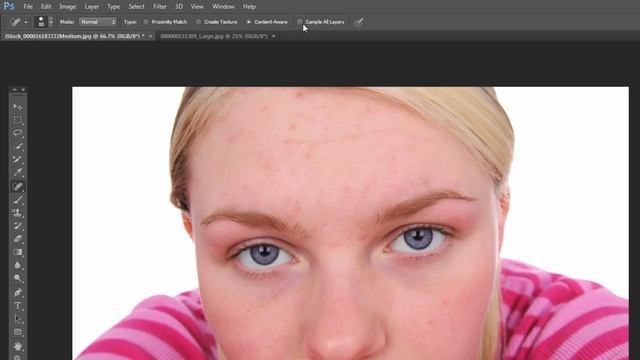Viewport: 640px width, 360px height.
Task: Click the 'Mode:' label in options bar
Action: tap(67, 22)
